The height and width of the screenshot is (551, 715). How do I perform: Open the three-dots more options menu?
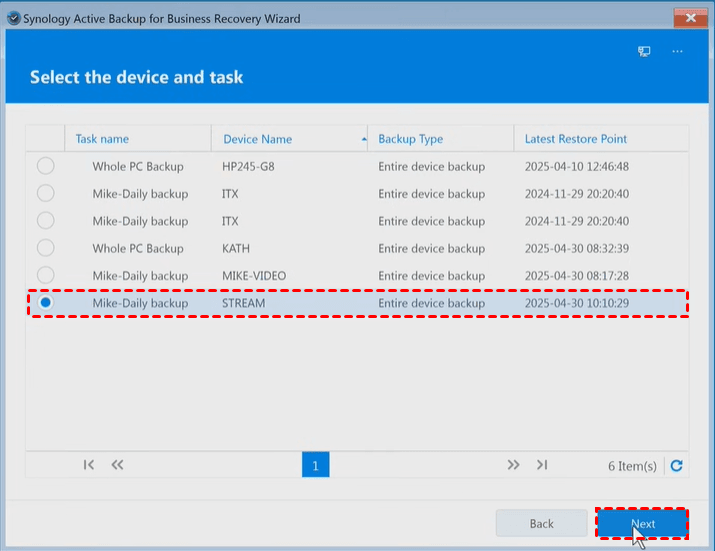click(677, 51)
